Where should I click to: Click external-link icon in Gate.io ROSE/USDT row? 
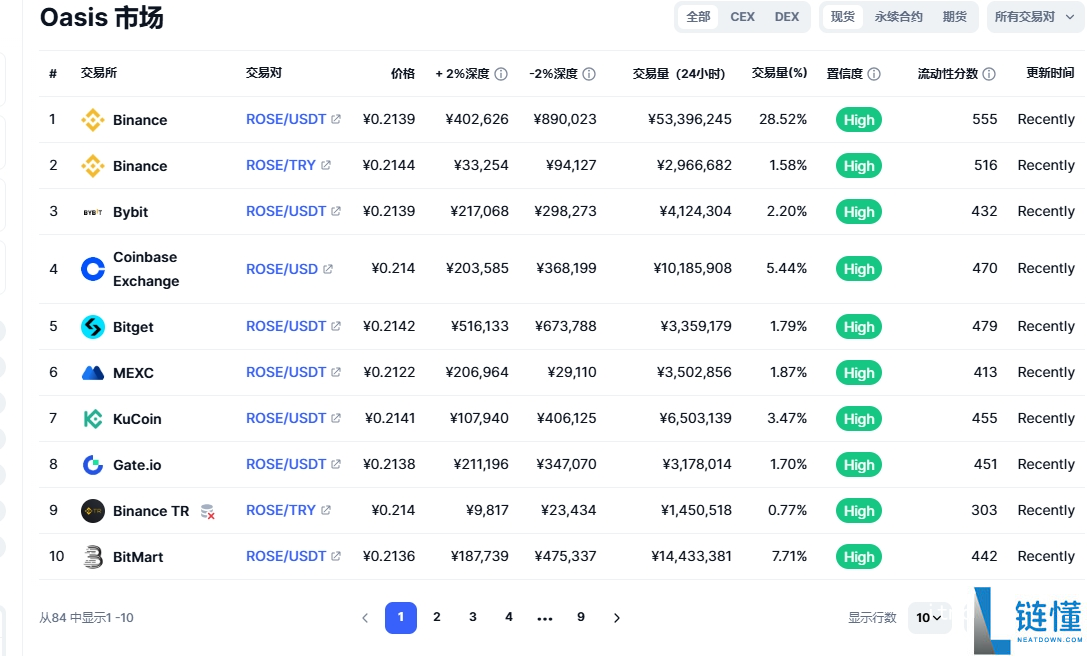pyautogui.click(x=336, y=464)
